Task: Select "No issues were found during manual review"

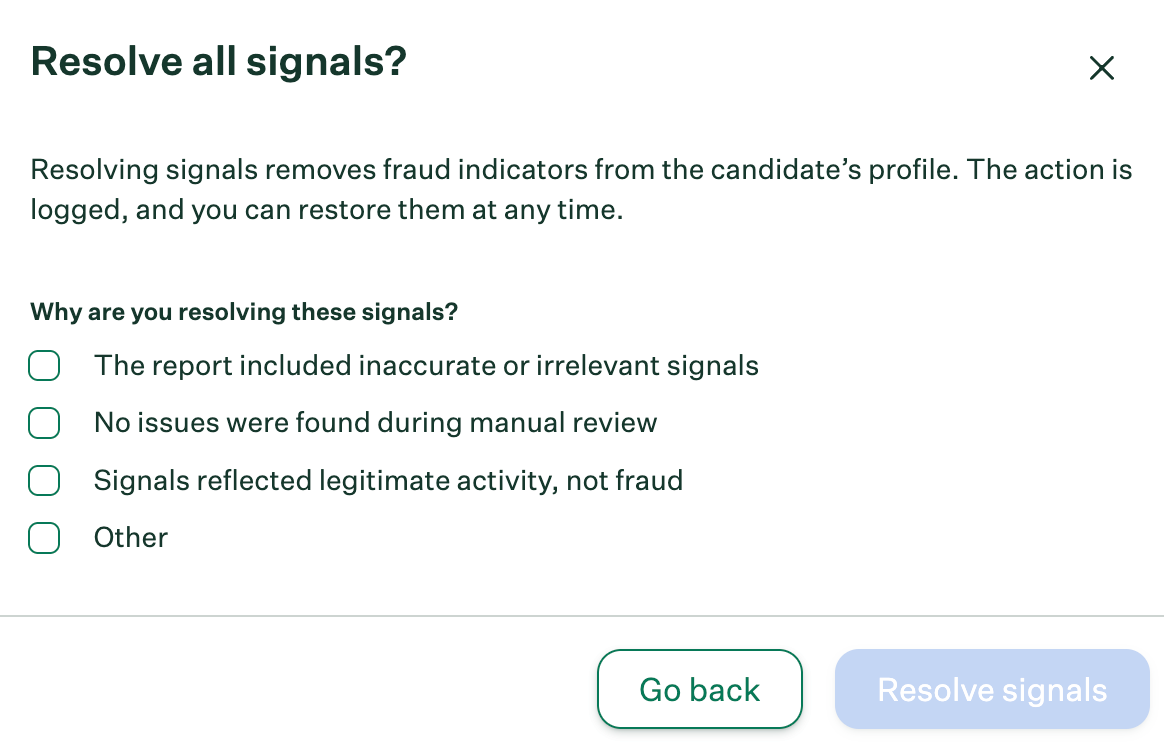Action: (x=44, y=423)
